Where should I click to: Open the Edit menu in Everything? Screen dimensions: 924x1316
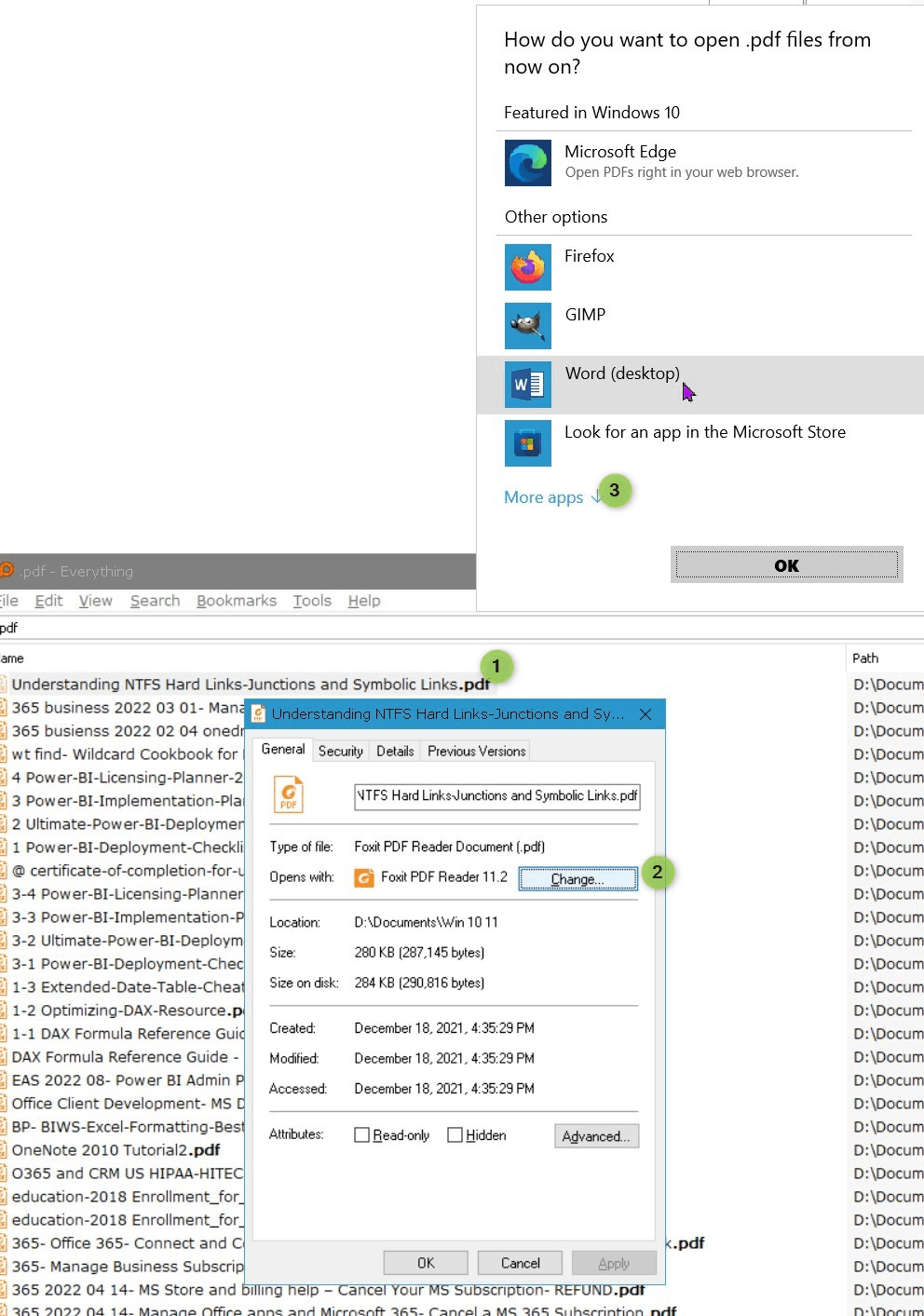coord(49,601)
